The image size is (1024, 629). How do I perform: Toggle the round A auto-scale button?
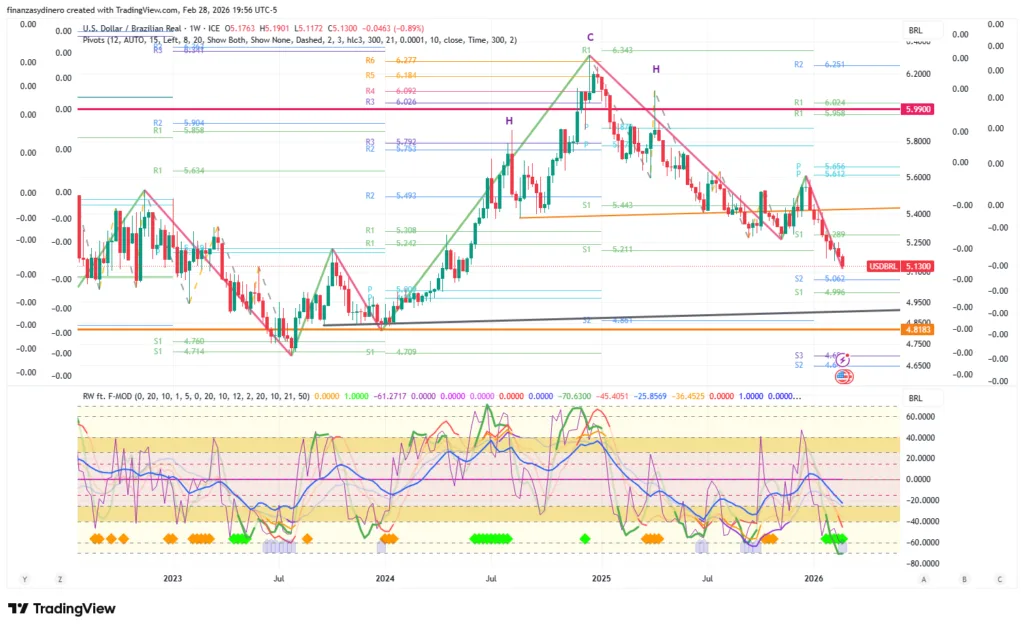click(x=924, y=578)
